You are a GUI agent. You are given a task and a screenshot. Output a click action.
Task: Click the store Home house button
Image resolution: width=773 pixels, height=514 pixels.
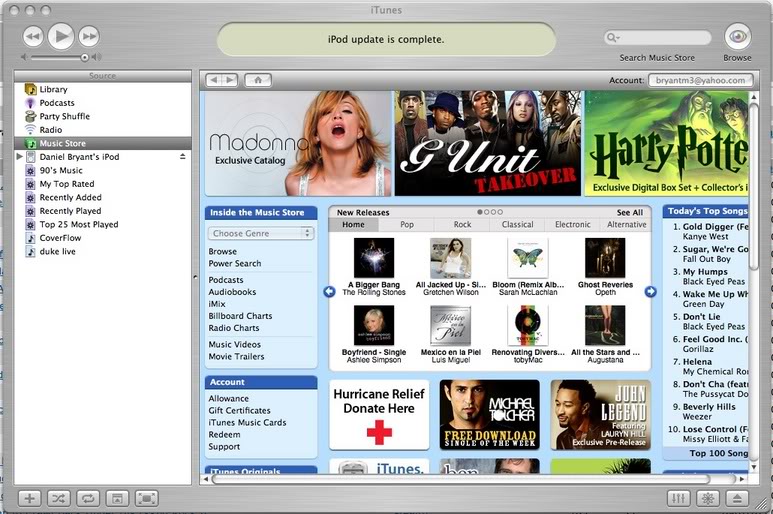click(258, 80)
